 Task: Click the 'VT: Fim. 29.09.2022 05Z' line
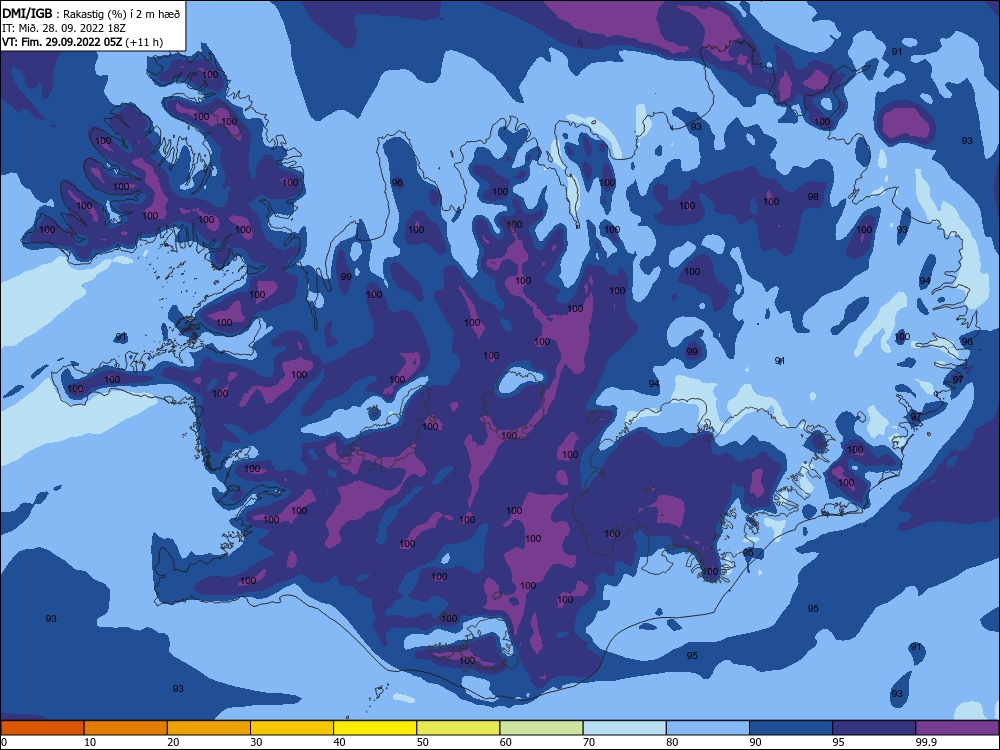tap(62, 42)
